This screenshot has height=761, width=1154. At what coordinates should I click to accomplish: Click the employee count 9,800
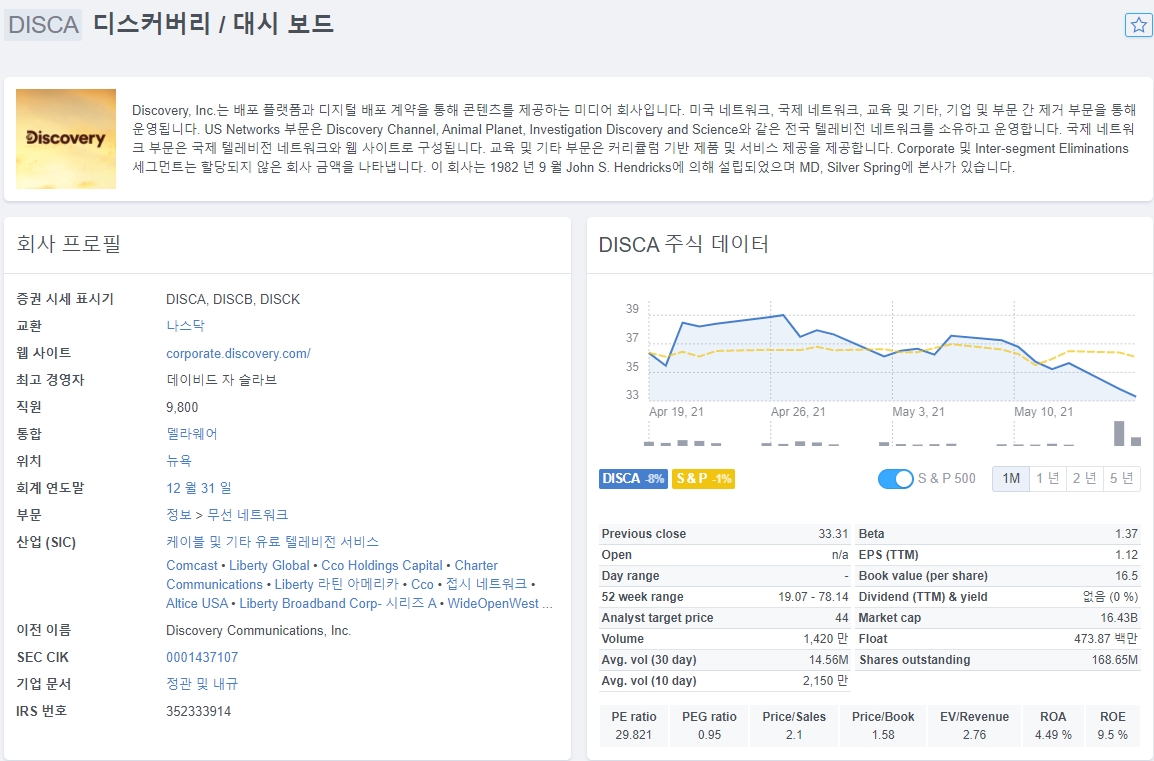click(182, 407)
